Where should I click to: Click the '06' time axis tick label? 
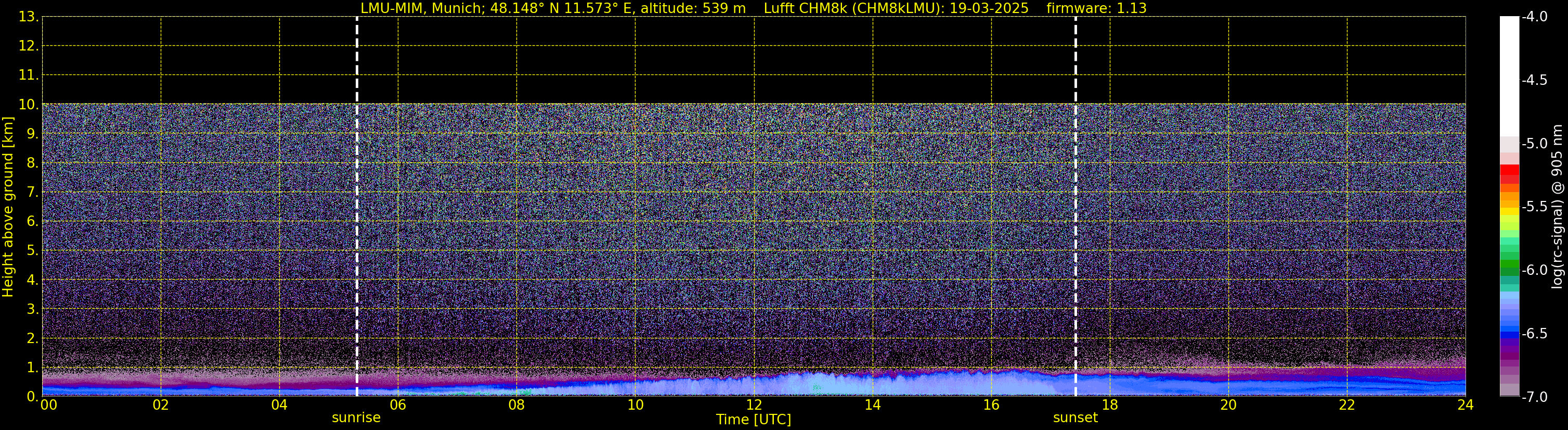coord(398,405)
